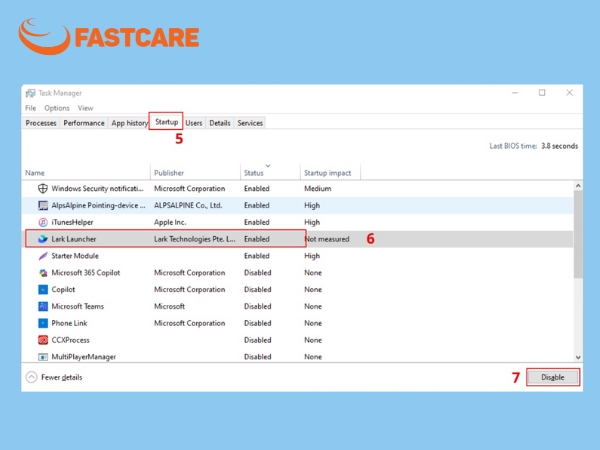
Task: Switch to the Users tab
Action: pos(194,123)
